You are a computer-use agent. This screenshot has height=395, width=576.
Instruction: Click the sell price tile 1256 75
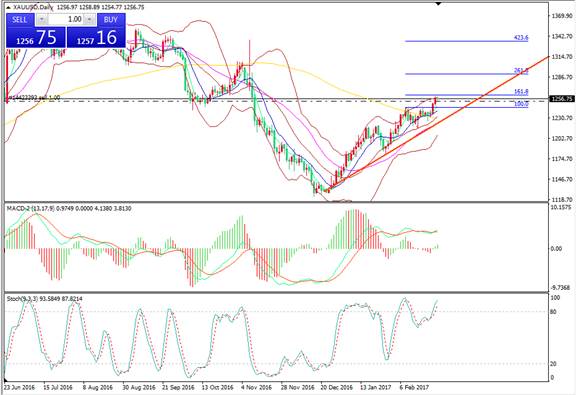pos(36,37)
